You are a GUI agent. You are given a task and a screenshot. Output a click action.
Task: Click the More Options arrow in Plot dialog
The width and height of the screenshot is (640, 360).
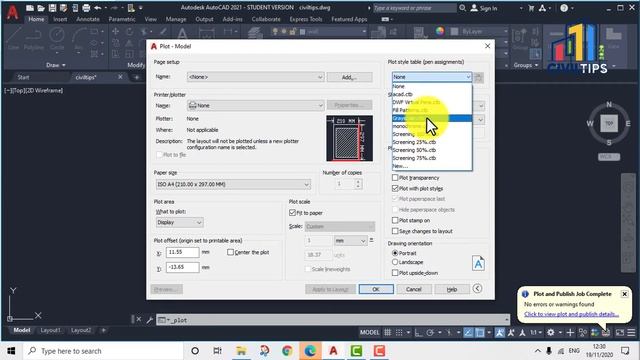pyautogui.click(x=477, y=289)
